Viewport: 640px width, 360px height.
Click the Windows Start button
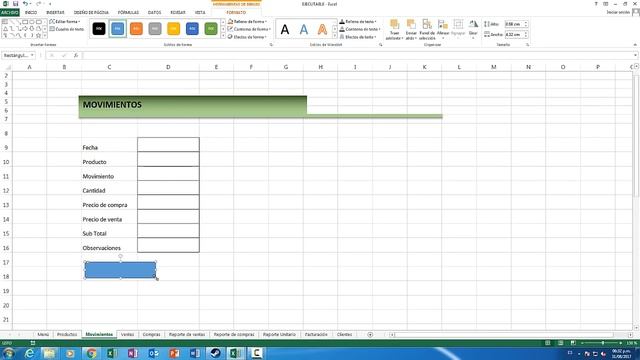9,353
